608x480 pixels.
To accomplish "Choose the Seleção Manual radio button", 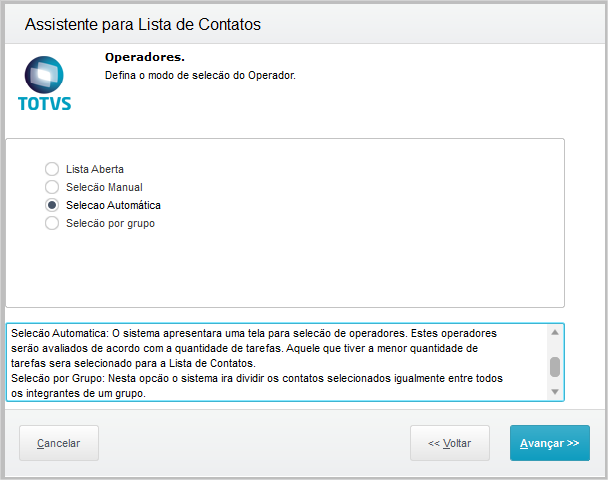I will [x=52, y=187].
